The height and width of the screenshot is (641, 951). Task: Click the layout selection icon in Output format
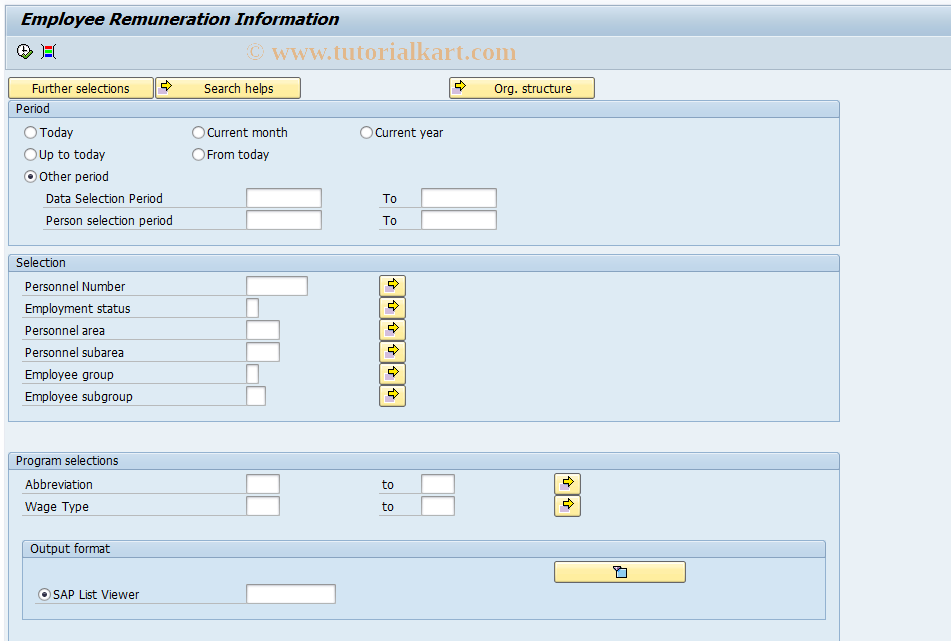click(618, 571)
